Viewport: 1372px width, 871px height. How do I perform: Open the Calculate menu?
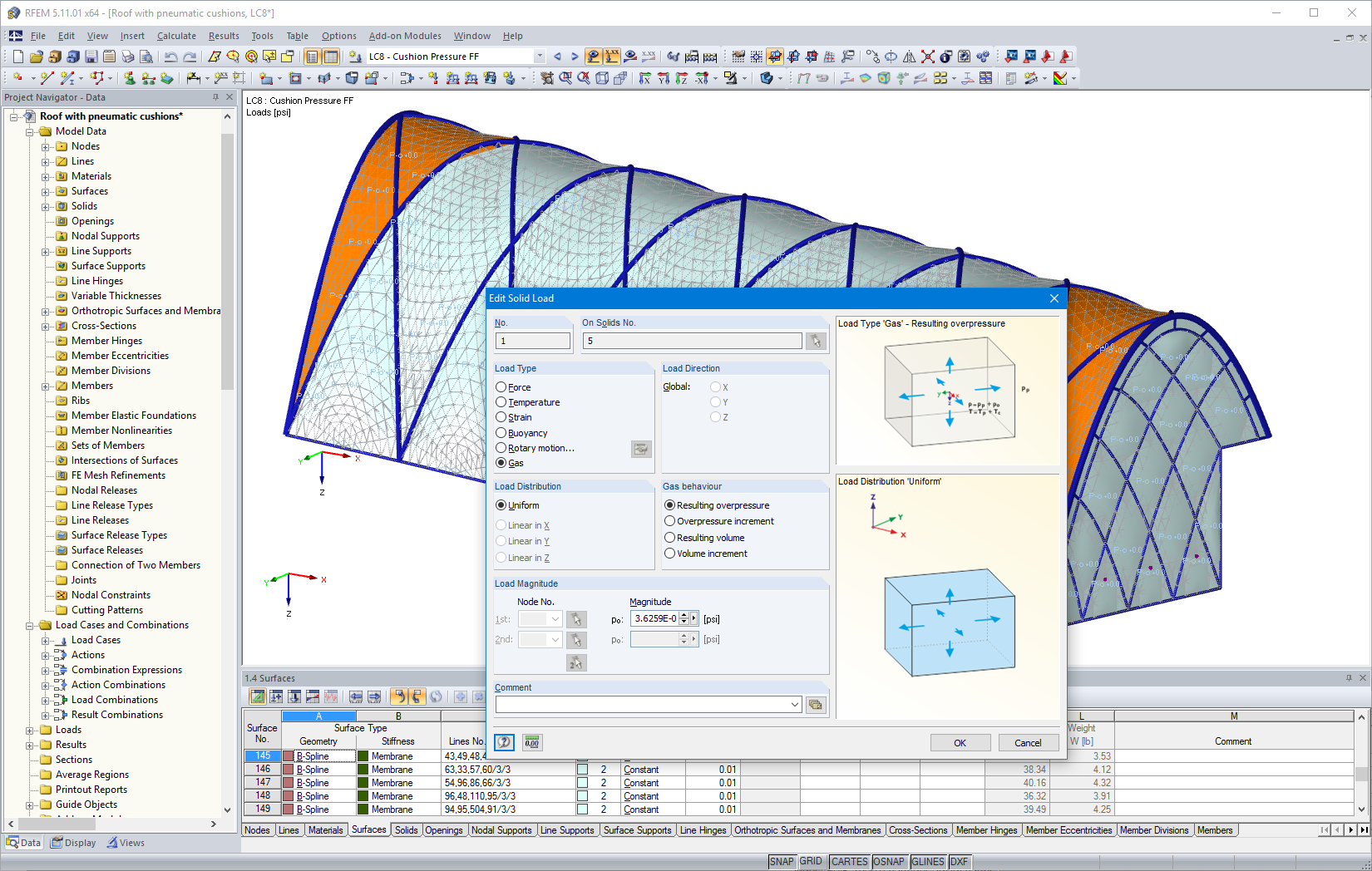click(x=176, y=36)
